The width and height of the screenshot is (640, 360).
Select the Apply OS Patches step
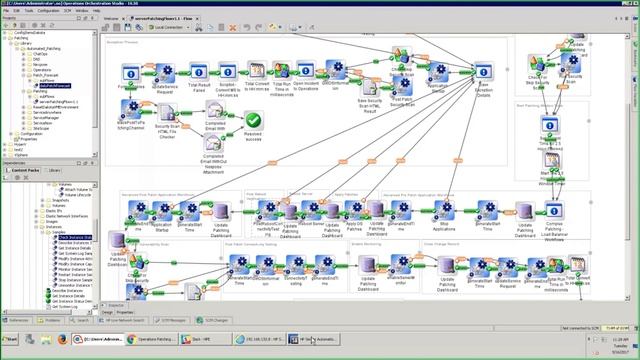pos(354,211)
